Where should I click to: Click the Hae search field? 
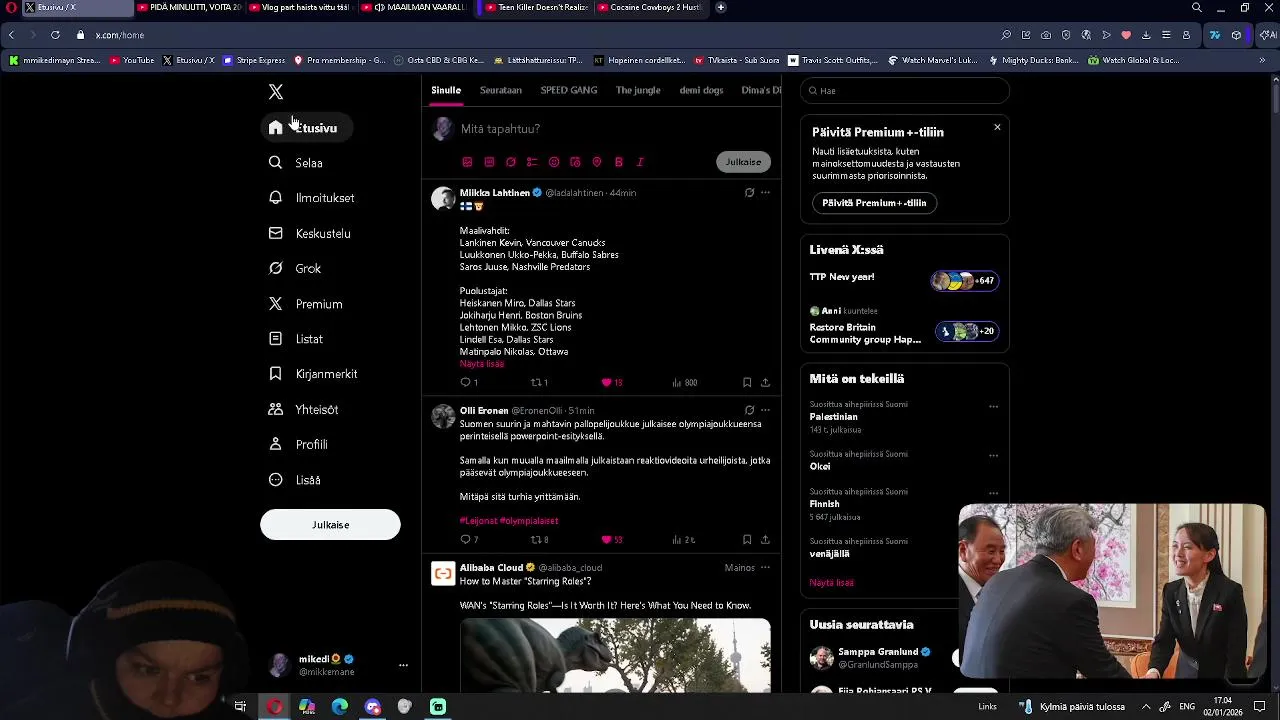(905, 91)
